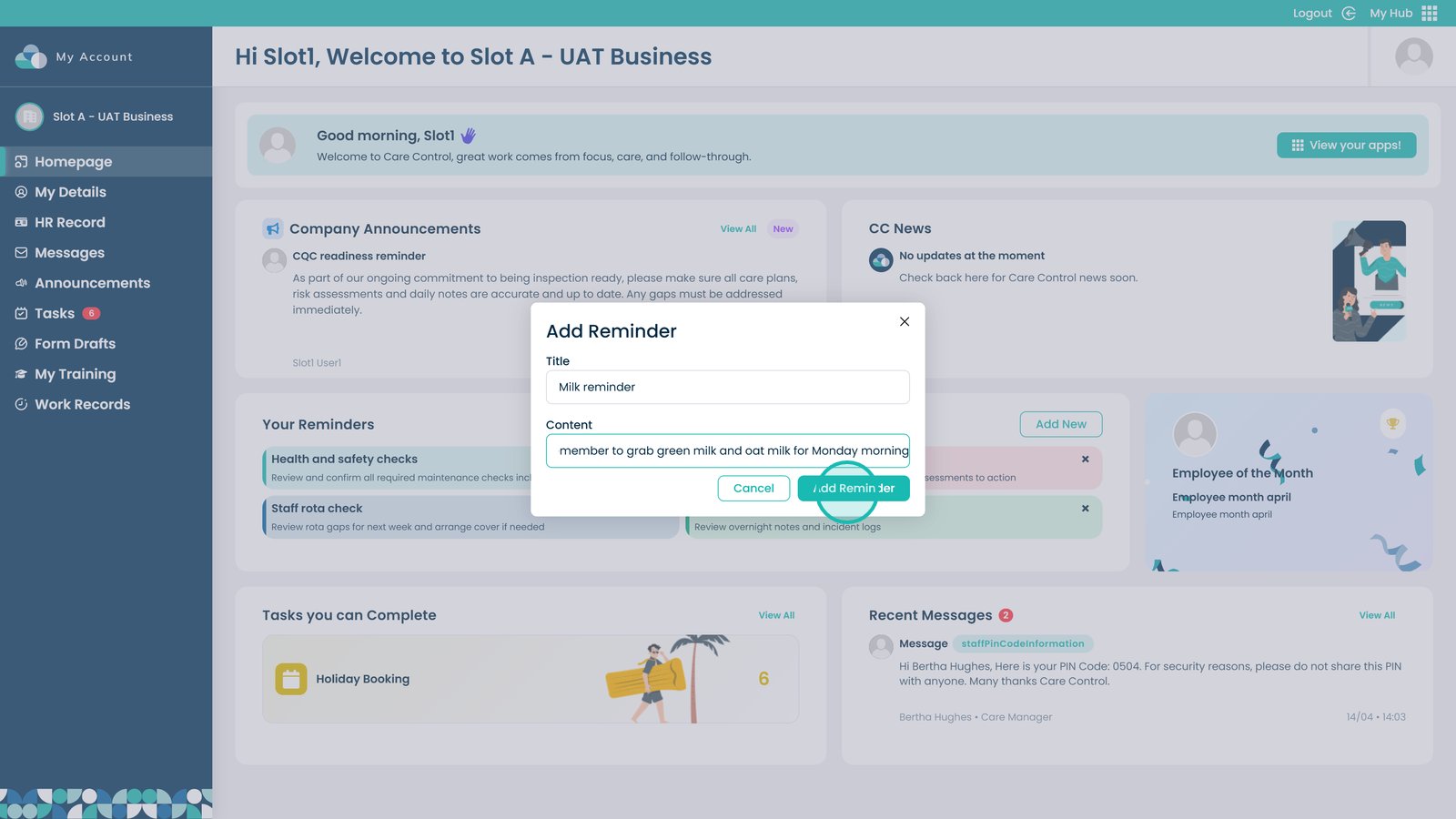
Task: Open HR Record section
Action: (69, 223)
